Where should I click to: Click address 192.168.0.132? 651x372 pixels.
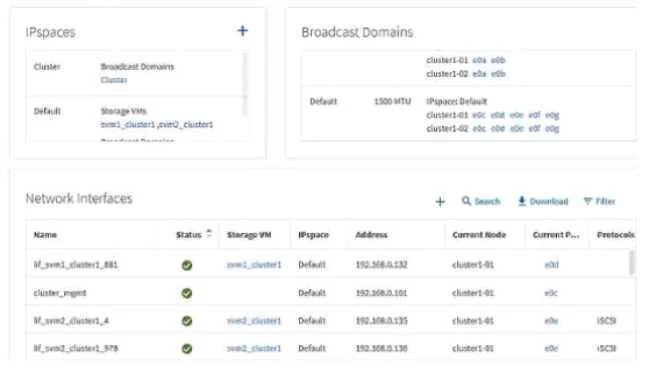pos(382,265)
